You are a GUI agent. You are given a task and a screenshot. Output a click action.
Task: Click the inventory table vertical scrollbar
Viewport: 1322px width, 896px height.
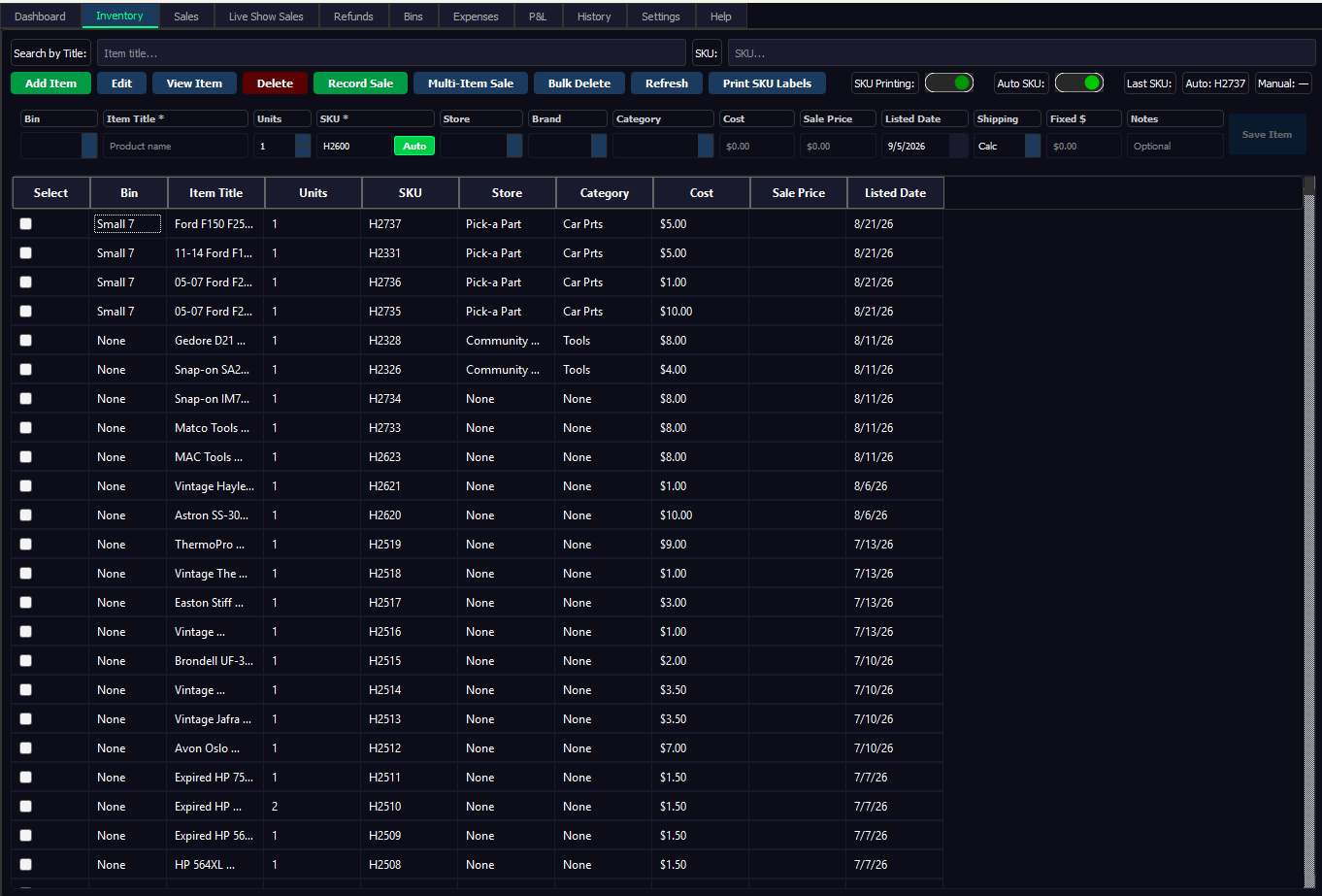(x=1309, y=534)
